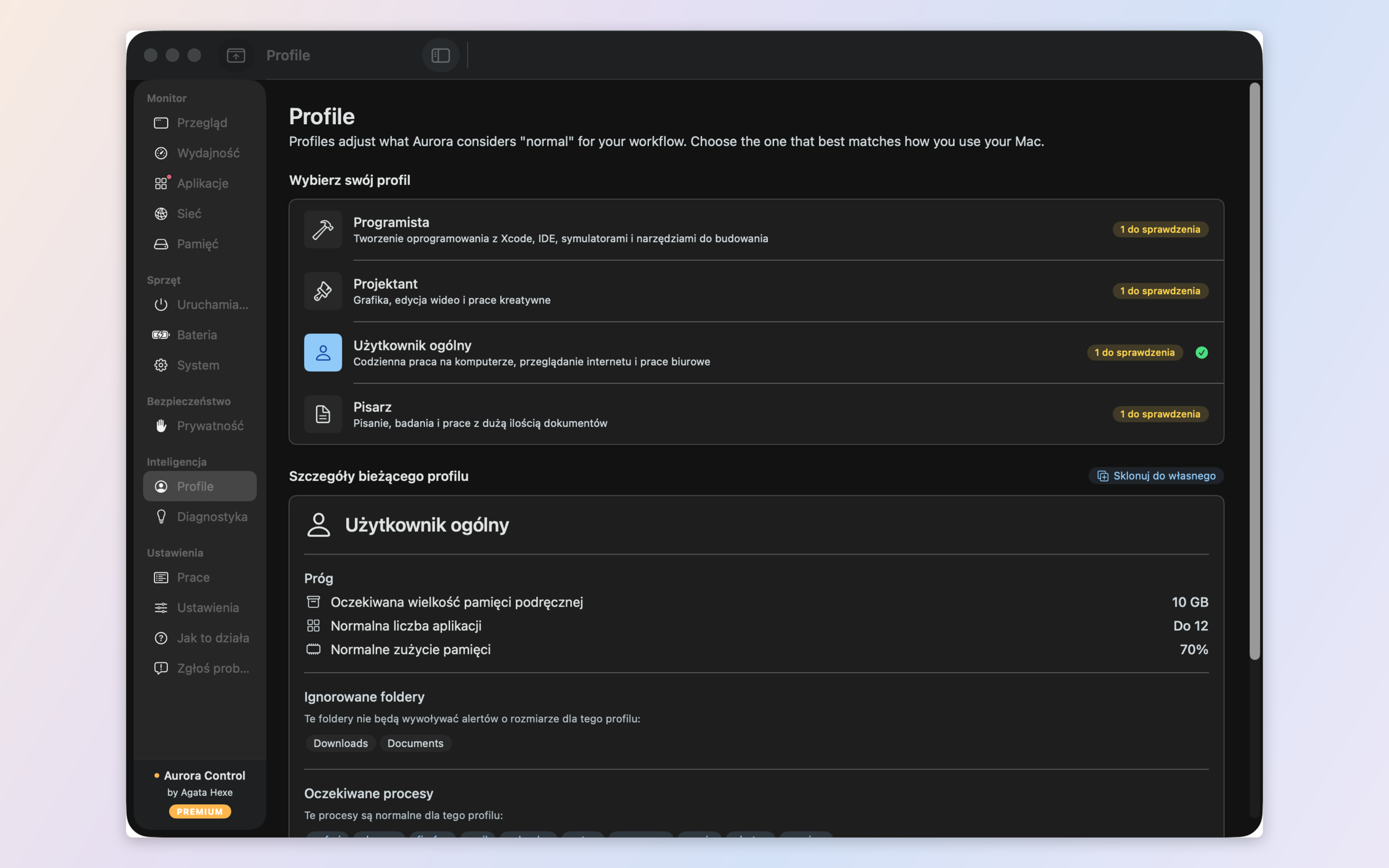Image resolution: width=1389 pixels, height=868 pixels.
Task: Click Sklonuj do własnego button
Action: (1156, 475)
